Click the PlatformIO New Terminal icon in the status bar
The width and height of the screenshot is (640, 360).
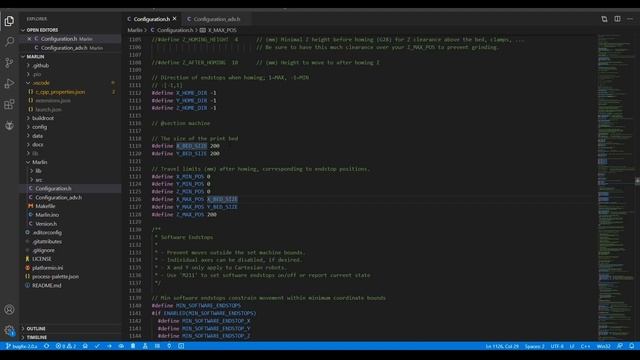(181, 346)
